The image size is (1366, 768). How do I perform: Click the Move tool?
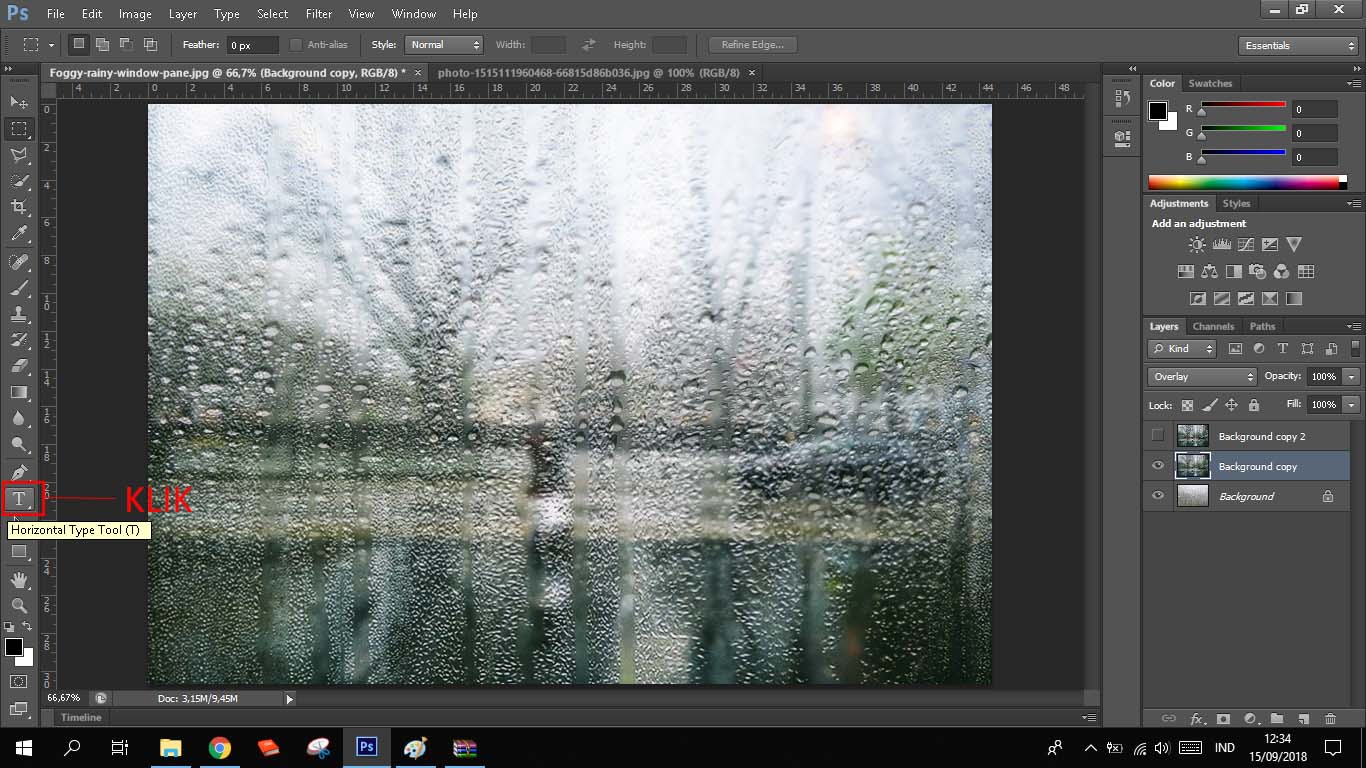[19, 102]
